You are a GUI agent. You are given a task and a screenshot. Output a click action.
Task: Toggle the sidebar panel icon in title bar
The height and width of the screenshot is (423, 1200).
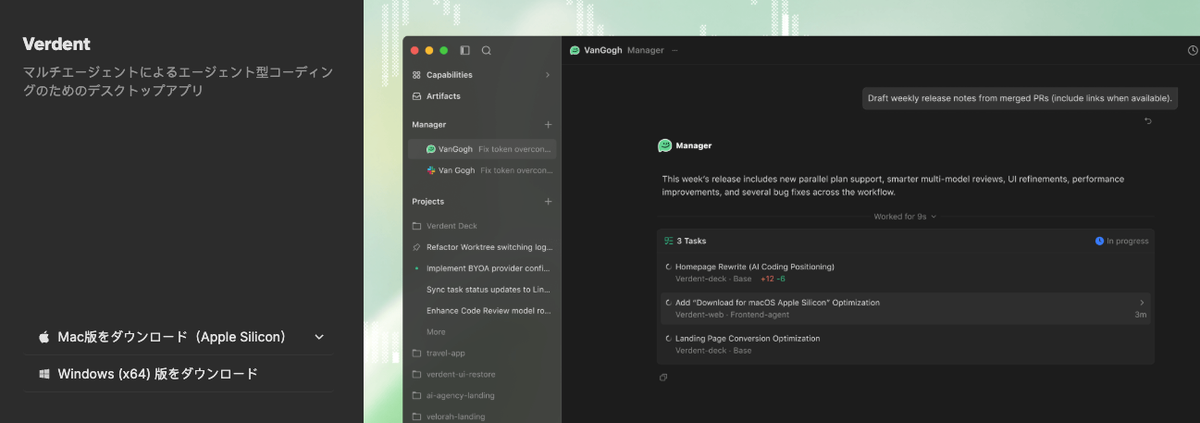point(465,50)
